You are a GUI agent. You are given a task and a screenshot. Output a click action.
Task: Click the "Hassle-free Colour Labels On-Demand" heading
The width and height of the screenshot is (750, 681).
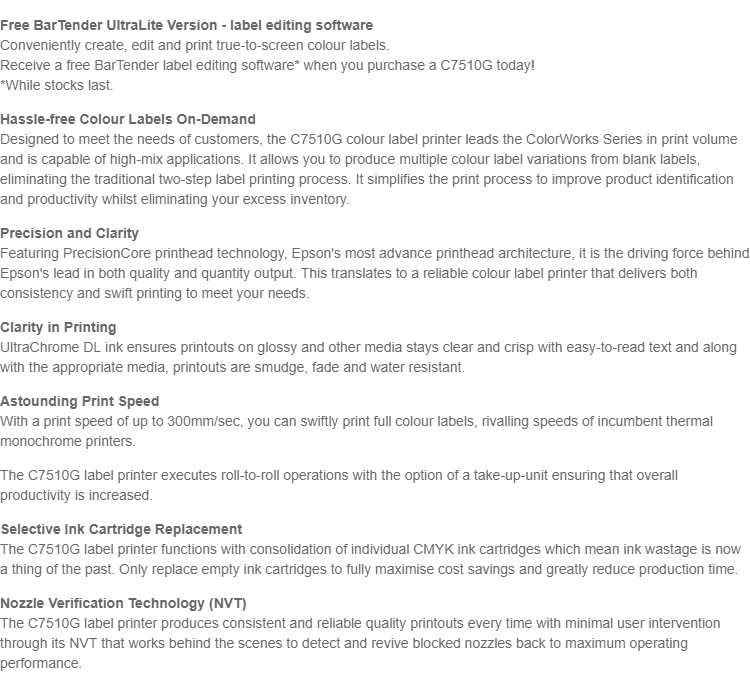pos(128,119)
